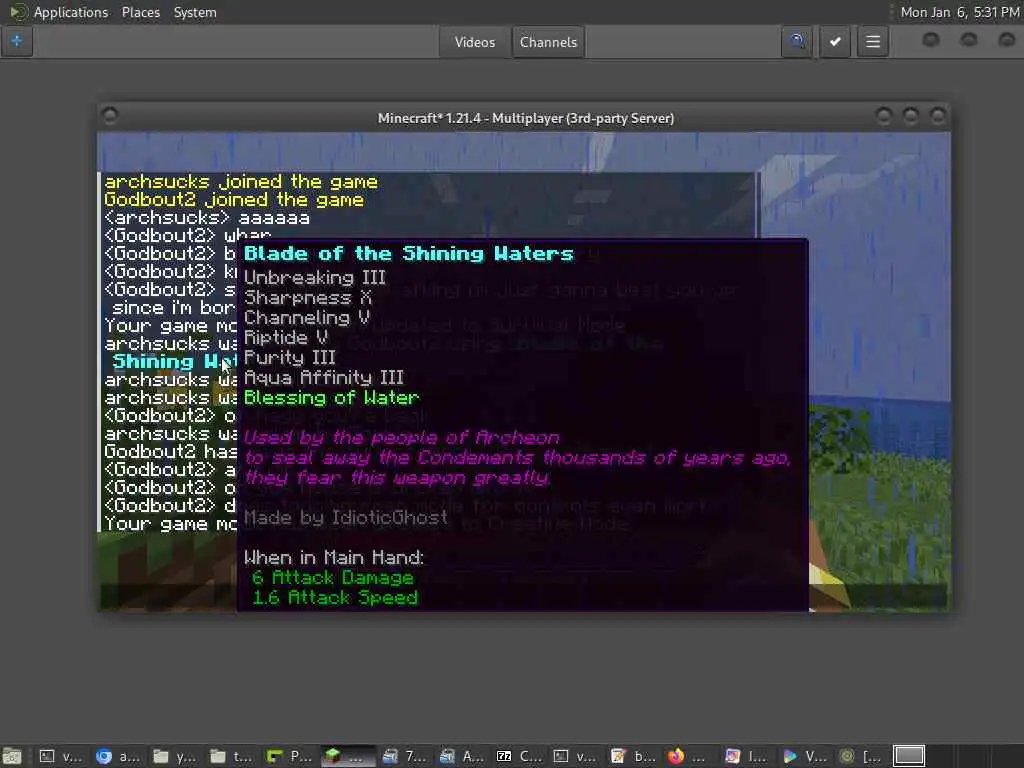Screen dimensions: 1024x768
Task: Open the System menu
Action: click(195, 12)
